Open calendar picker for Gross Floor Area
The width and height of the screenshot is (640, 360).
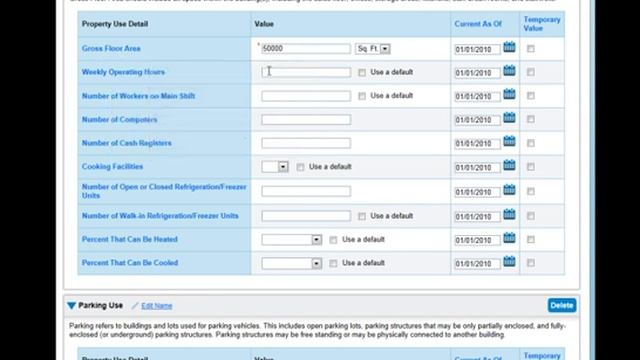pyautogui.click(x=509, y=47)
